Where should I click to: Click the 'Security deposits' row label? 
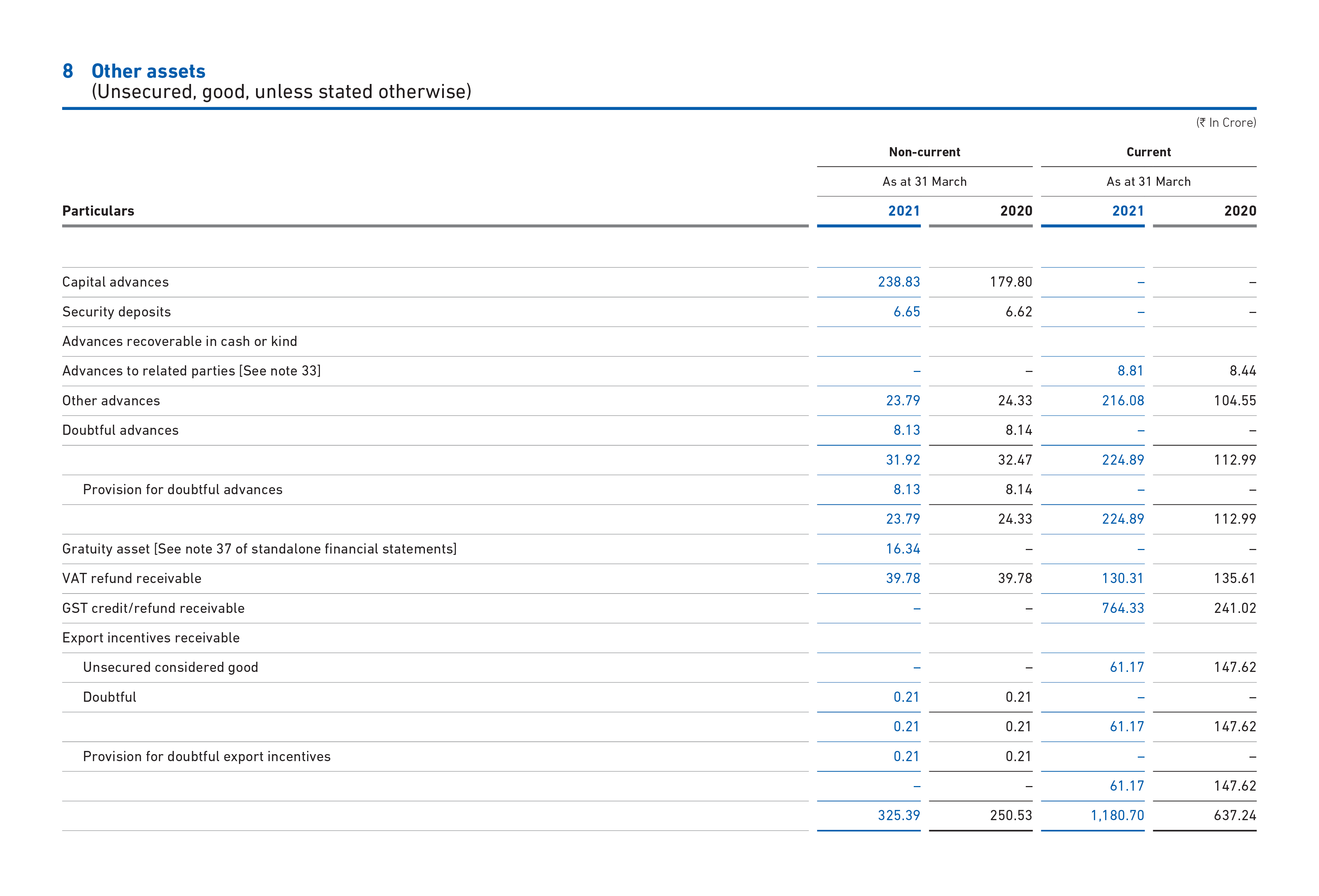point(116,311)
